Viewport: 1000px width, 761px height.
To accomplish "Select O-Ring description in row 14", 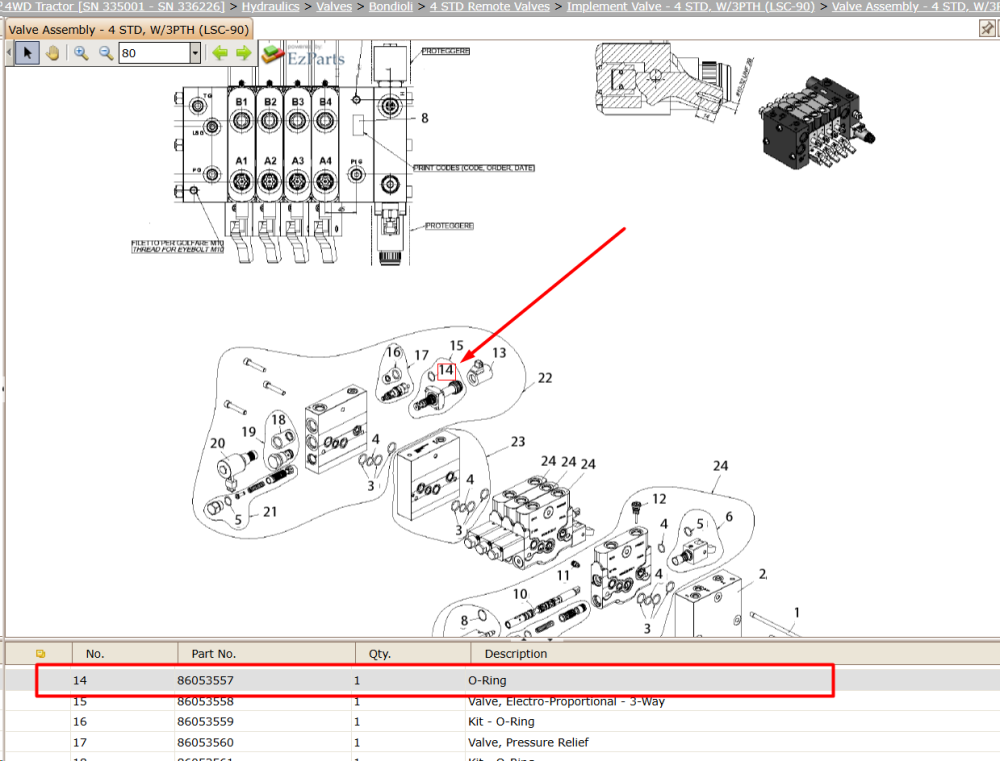I will tap(487, 681).
